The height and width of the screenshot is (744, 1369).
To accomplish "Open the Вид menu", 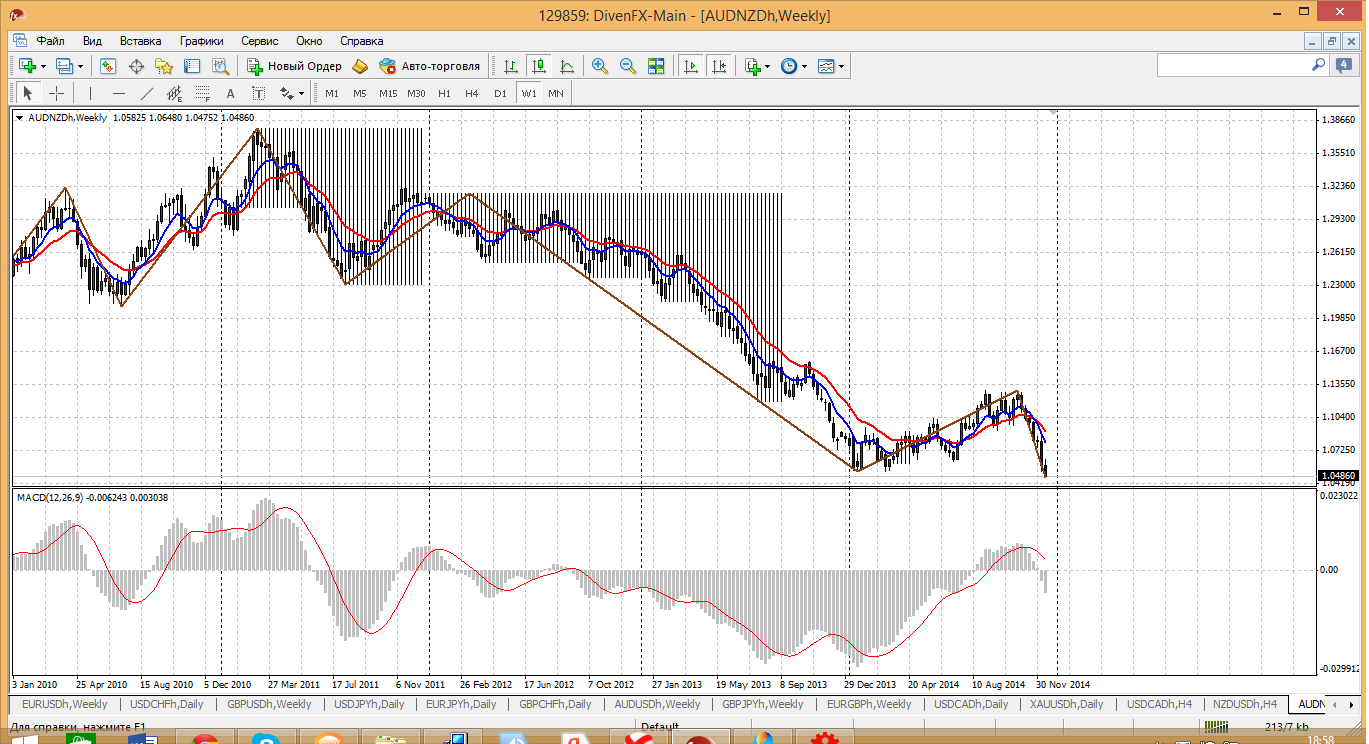I will coord(93,41).
